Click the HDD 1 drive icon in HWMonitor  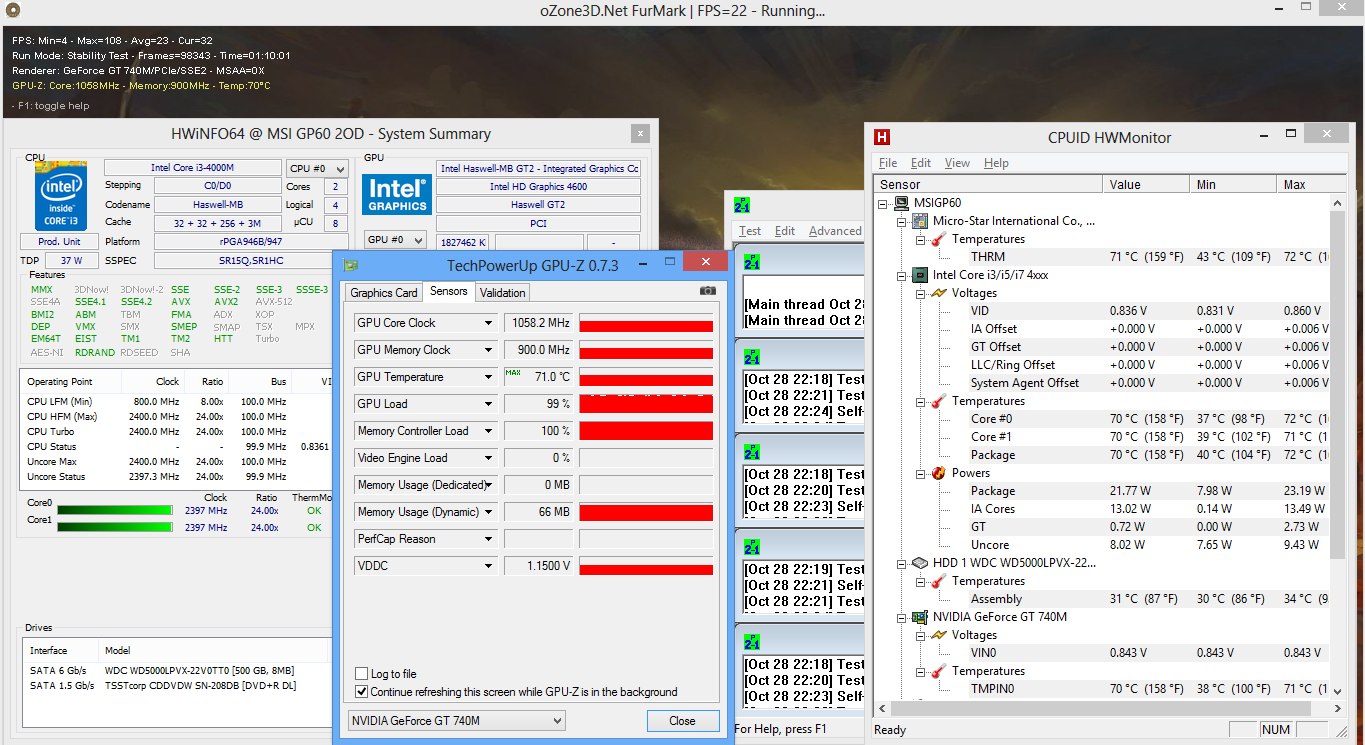pyautogui.click(x=920, y=563)
